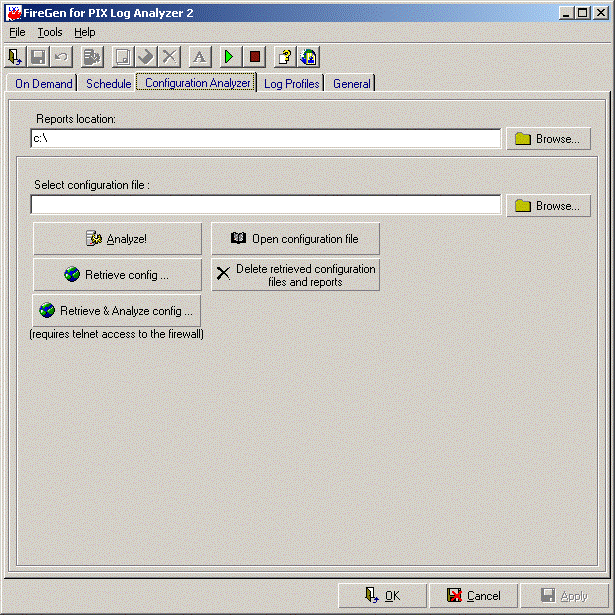
Task: Click the analyze document gear toolbar icon
Action: pyautogui.click(x=92, y=57)
